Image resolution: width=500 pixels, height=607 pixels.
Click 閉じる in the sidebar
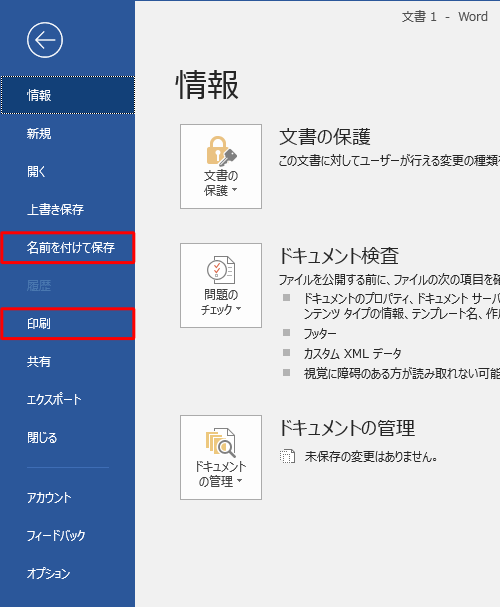(x=68, y=437)
